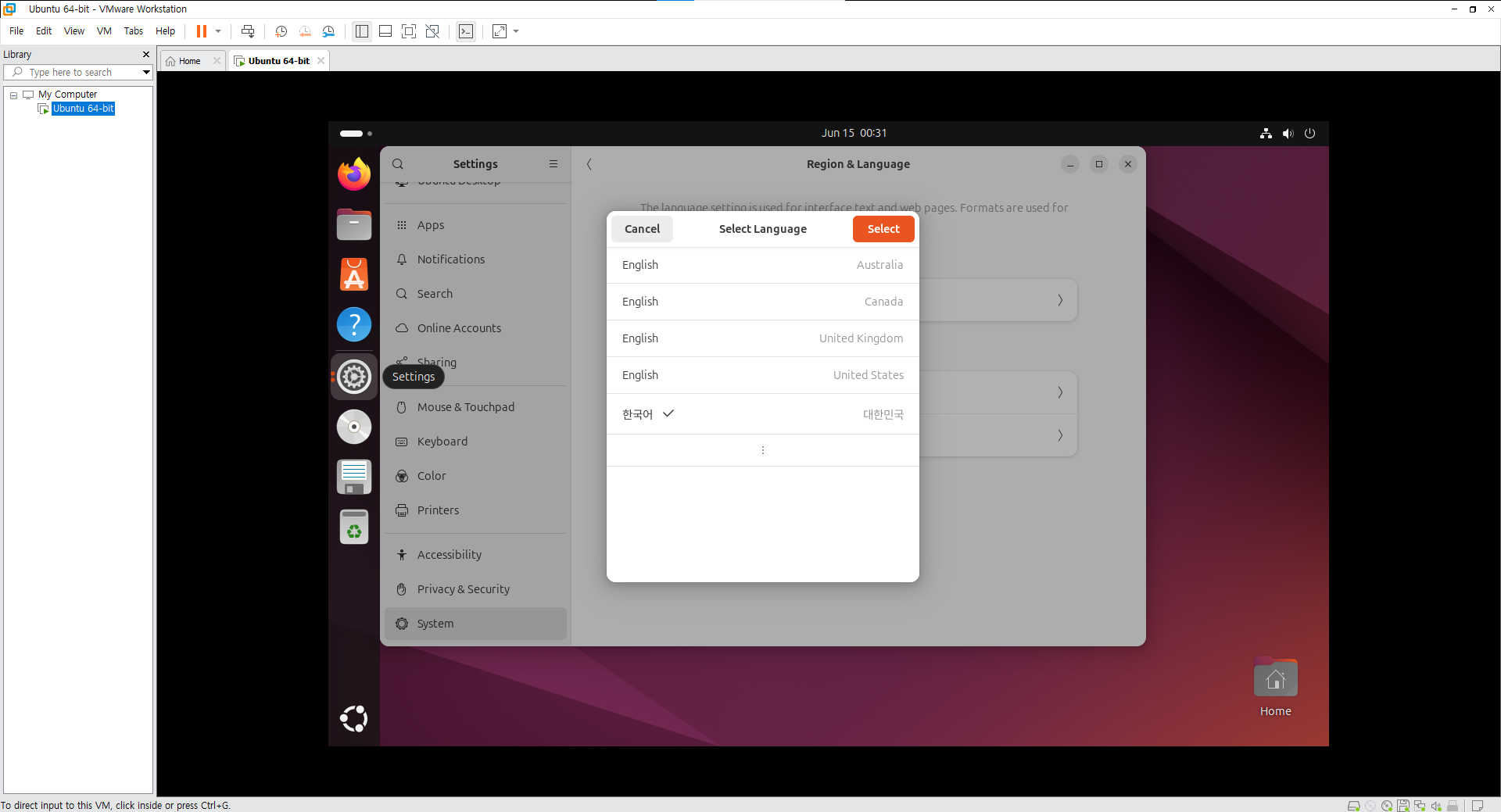Show applications with the Ubuntu logo button

[x=354, y=719]
